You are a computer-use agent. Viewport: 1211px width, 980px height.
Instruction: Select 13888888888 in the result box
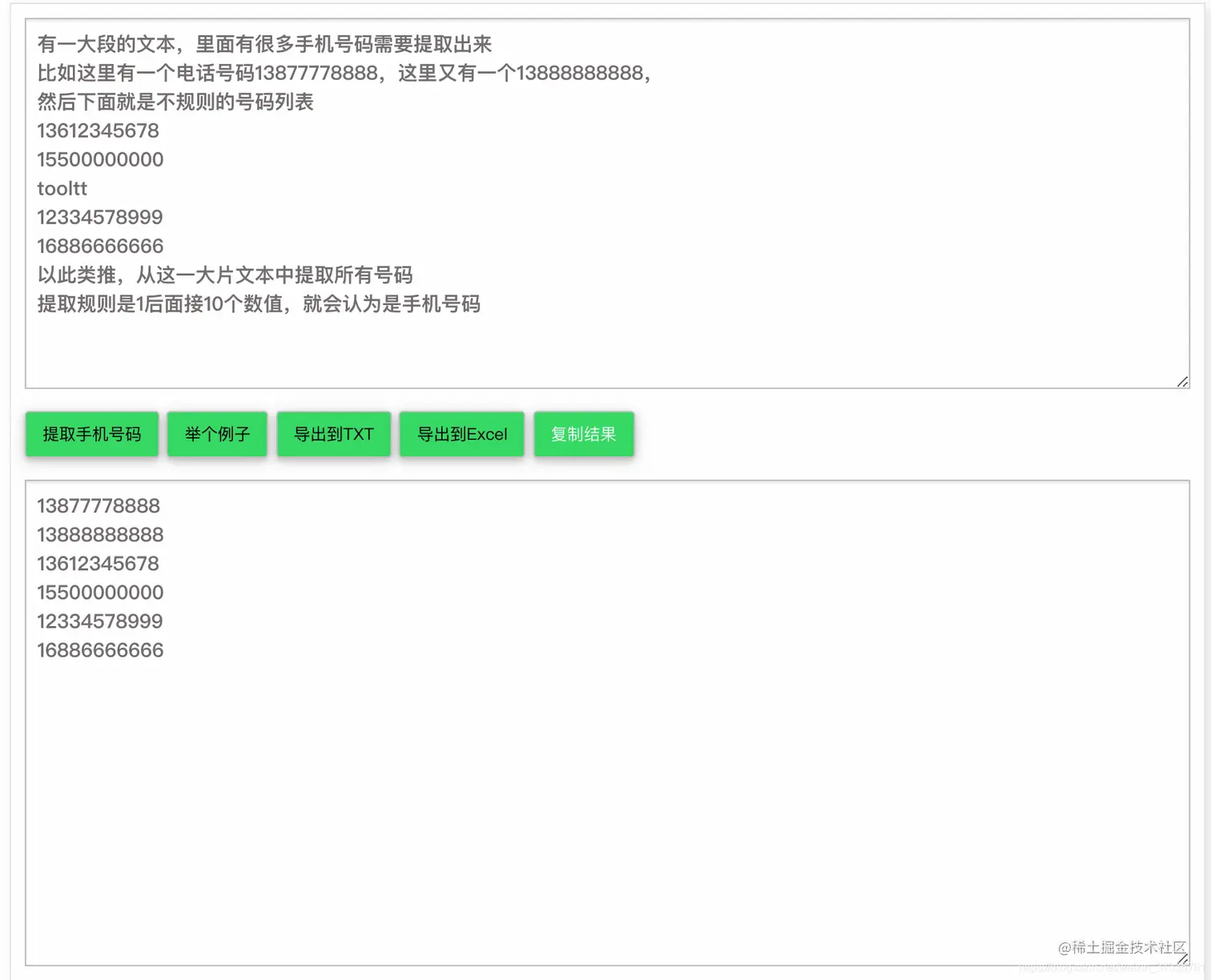100,535
